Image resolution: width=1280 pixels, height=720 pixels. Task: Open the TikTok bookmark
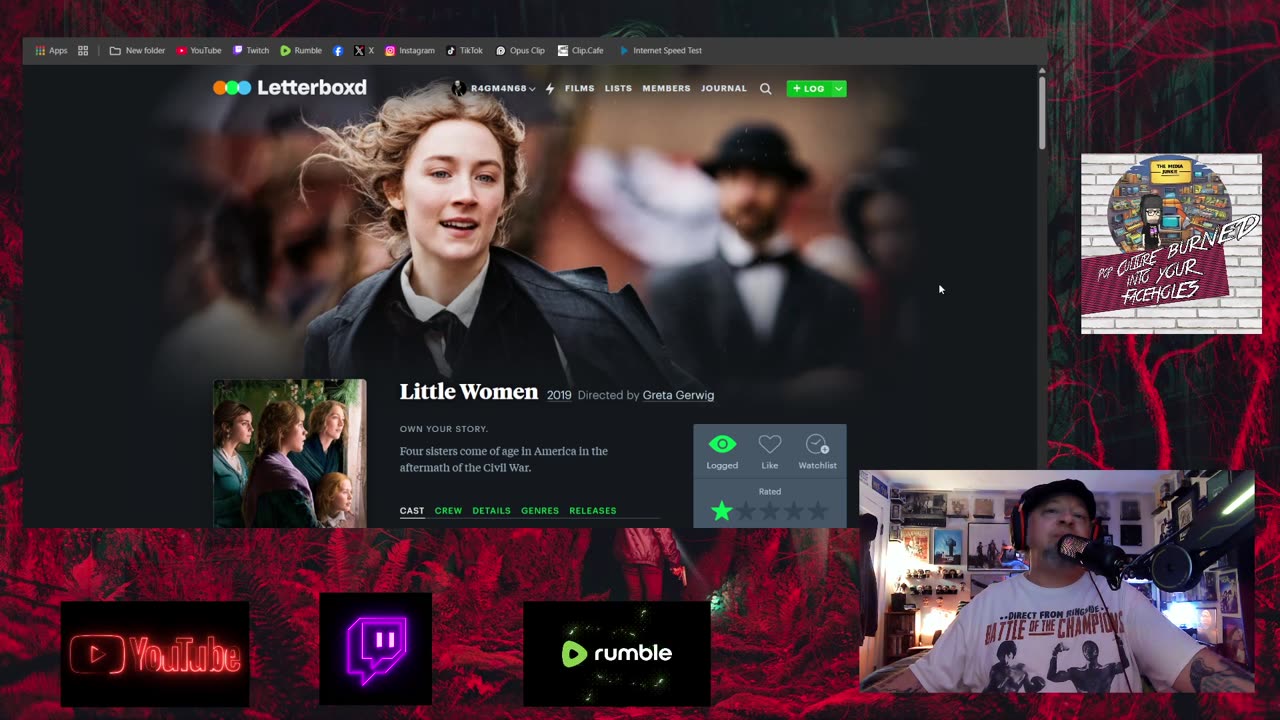(465, 50)
